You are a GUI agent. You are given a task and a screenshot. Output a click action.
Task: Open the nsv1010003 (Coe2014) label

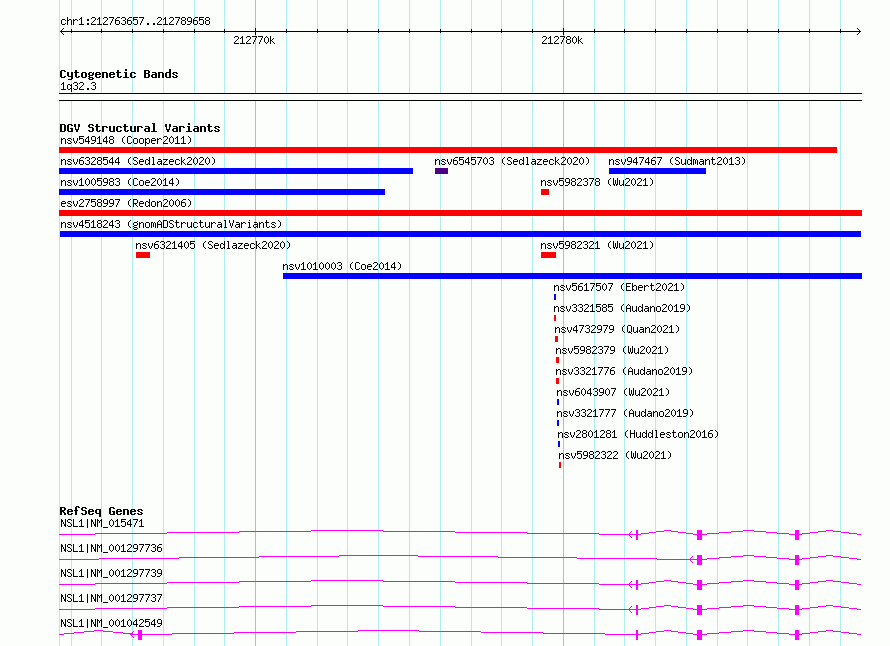[x=342, y=266]
